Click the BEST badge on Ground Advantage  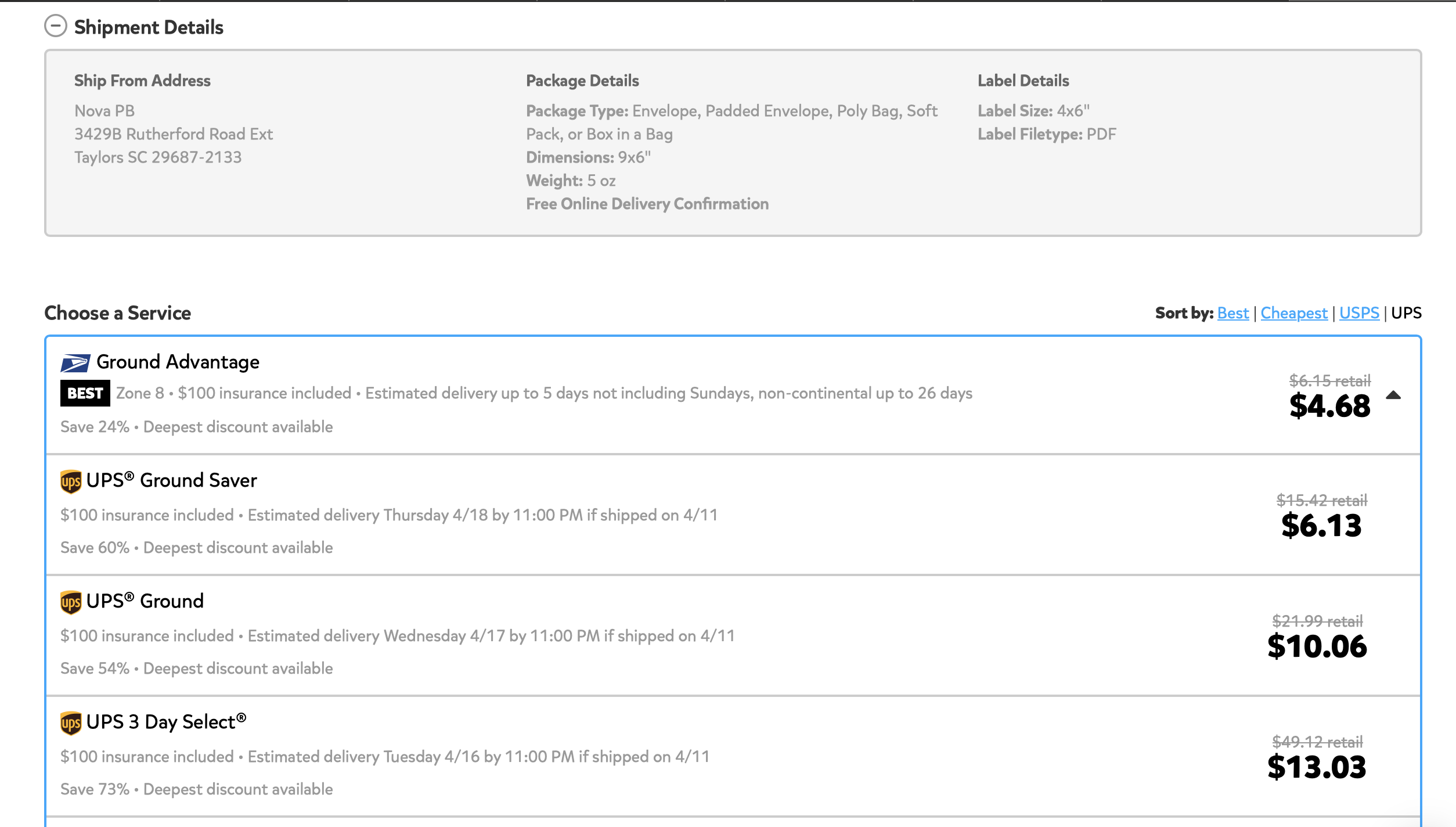pos(85,393)
